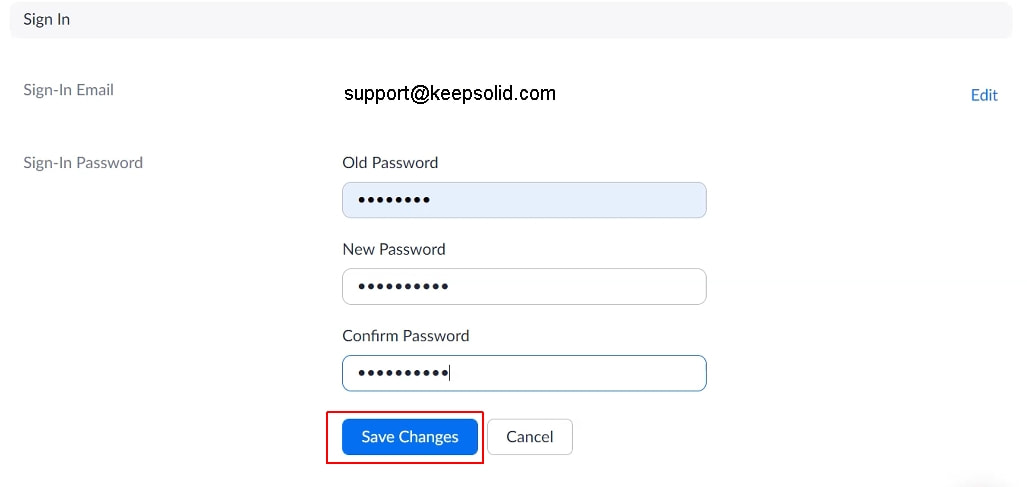Open the Edit link for Sign-In Email
Image resolution: width=1027 pixels, height=487 pixels.
(x=984, y=95)
